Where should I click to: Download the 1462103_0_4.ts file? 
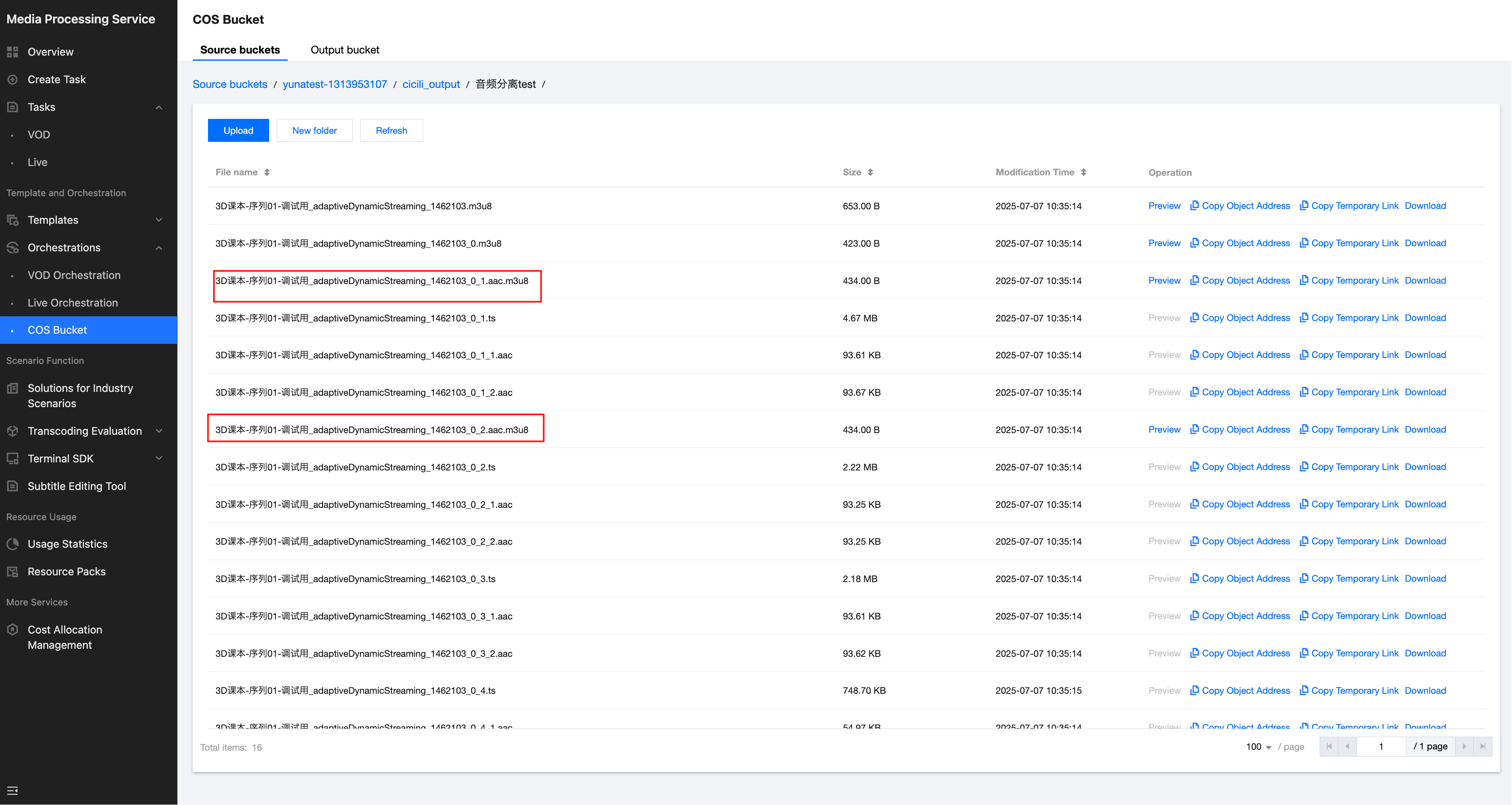(x=1425, y=691)
